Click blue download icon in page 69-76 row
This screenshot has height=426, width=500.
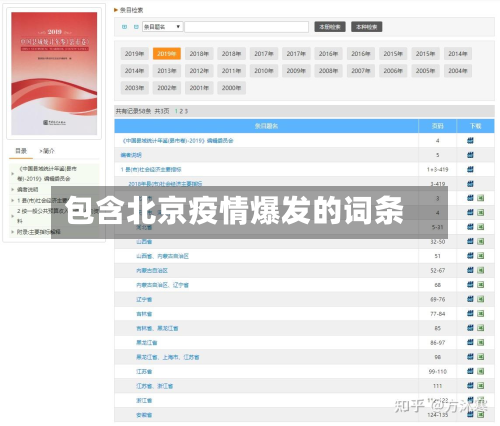tap(470, 299)
